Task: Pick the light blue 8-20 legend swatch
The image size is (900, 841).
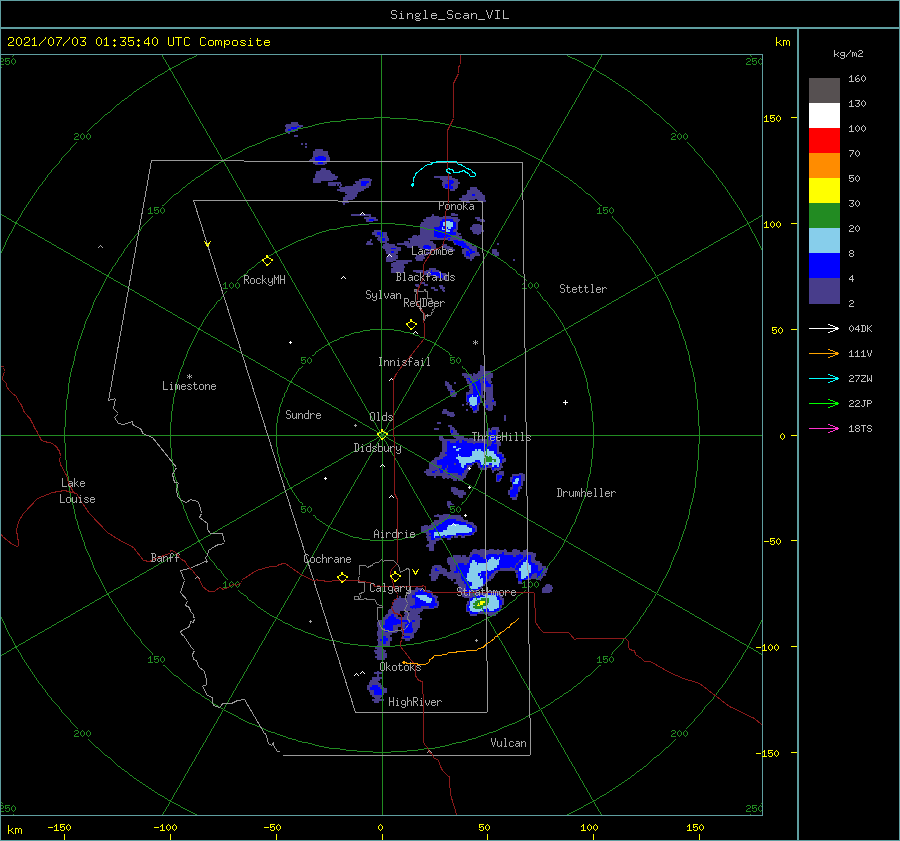Action: [824, 240]
